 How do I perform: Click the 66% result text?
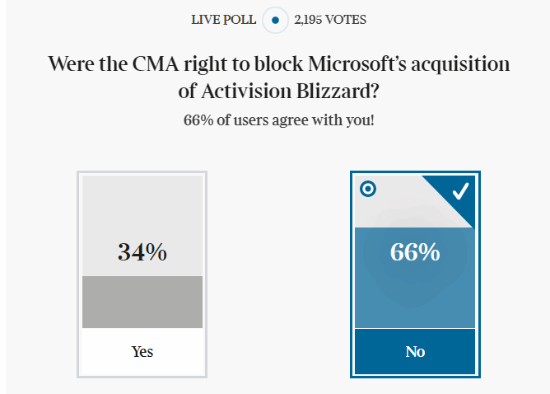coord(415,252)
